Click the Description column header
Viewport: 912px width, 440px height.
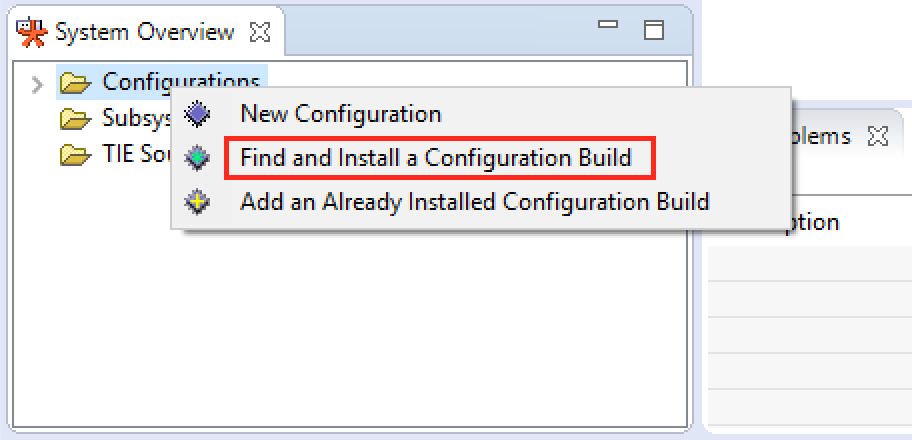[810, 222]
